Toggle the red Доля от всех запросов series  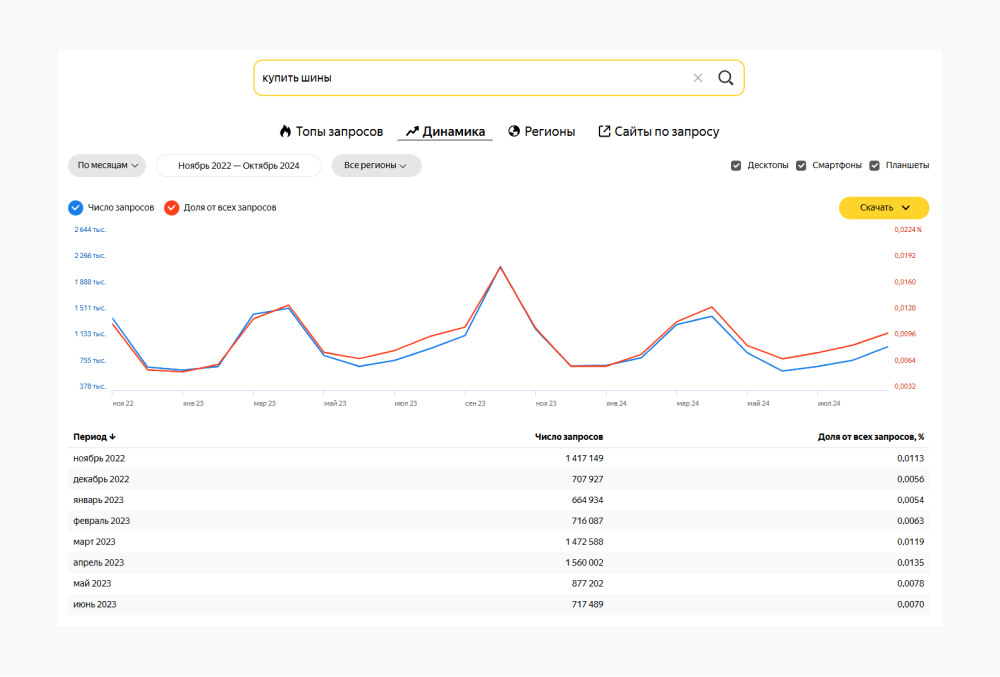[x=171, y=207]
